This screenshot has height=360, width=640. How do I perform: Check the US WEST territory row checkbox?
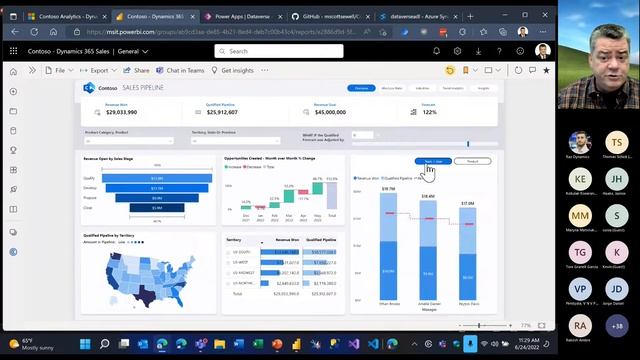(228, 262)
